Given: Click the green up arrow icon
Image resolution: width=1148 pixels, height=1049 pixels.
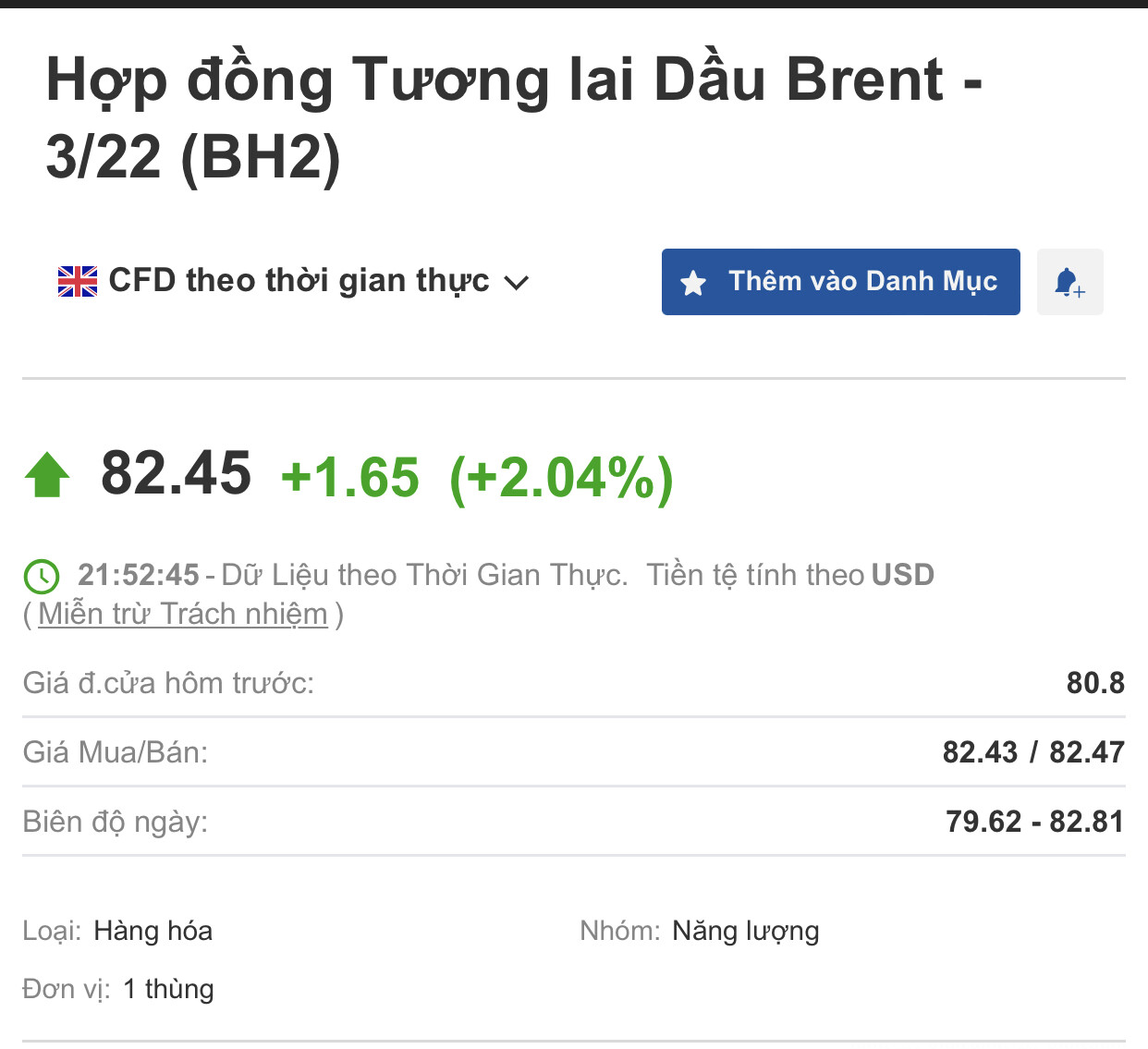Looking at the screenshot, I should 47,475.
